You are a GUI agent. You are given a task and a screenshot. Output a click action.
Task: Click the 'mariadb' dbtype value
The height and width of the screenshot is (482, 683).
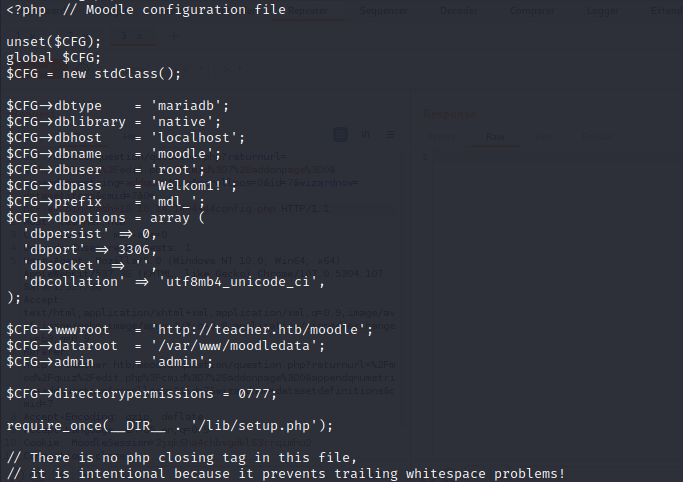coord(190,104)
